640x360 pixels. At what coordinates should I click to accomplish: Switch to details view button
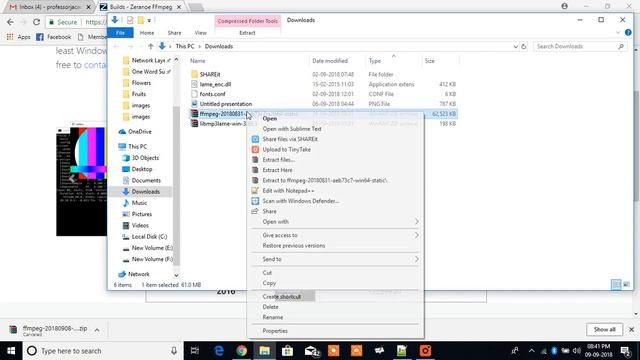point(616,284)
